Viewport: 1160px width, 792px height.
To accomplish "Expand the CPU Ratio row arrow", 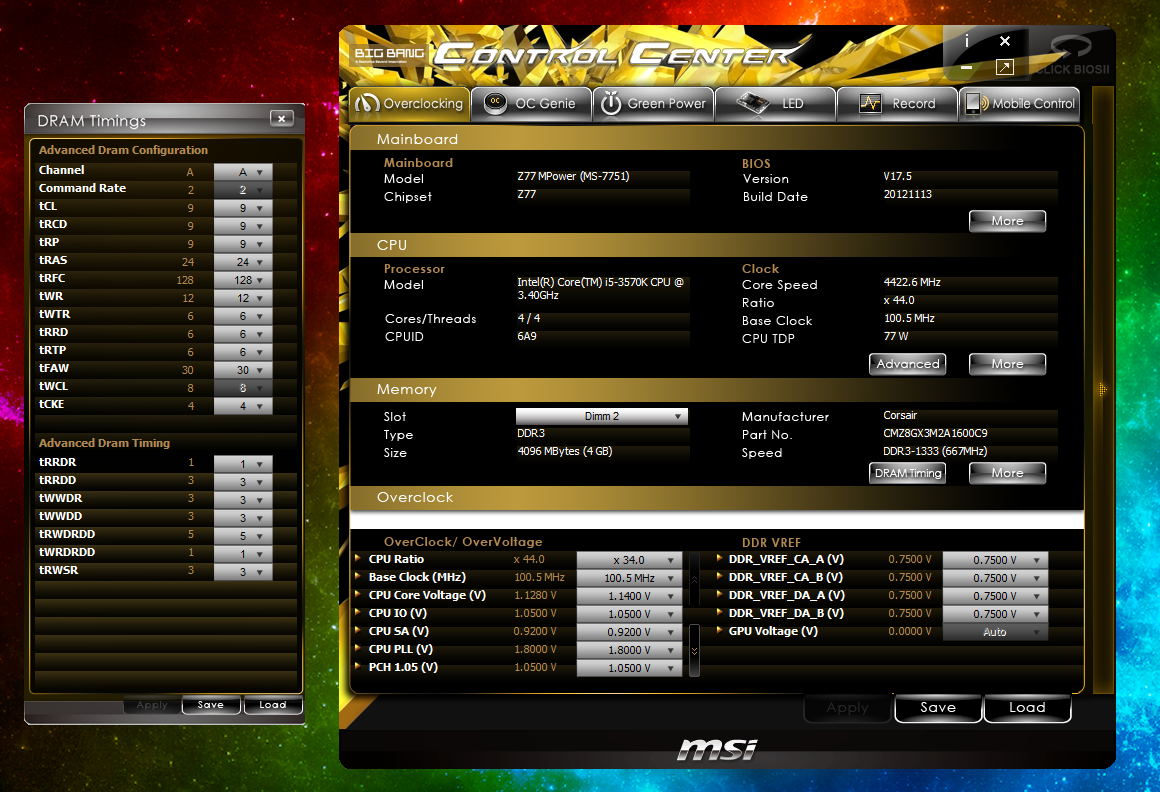I will click(x=358, y=558).
